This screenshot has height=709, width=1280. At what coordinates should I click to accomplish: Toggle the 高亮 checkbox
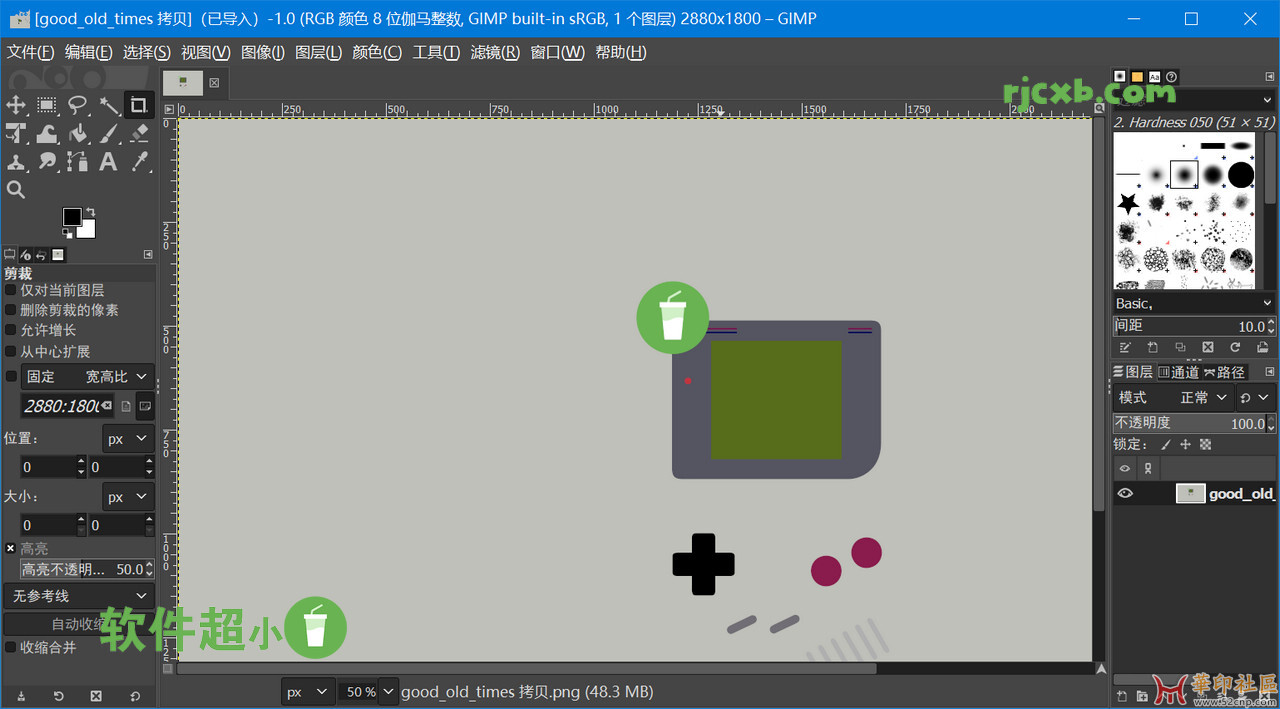pyautogui.click(x=11, y=548)
